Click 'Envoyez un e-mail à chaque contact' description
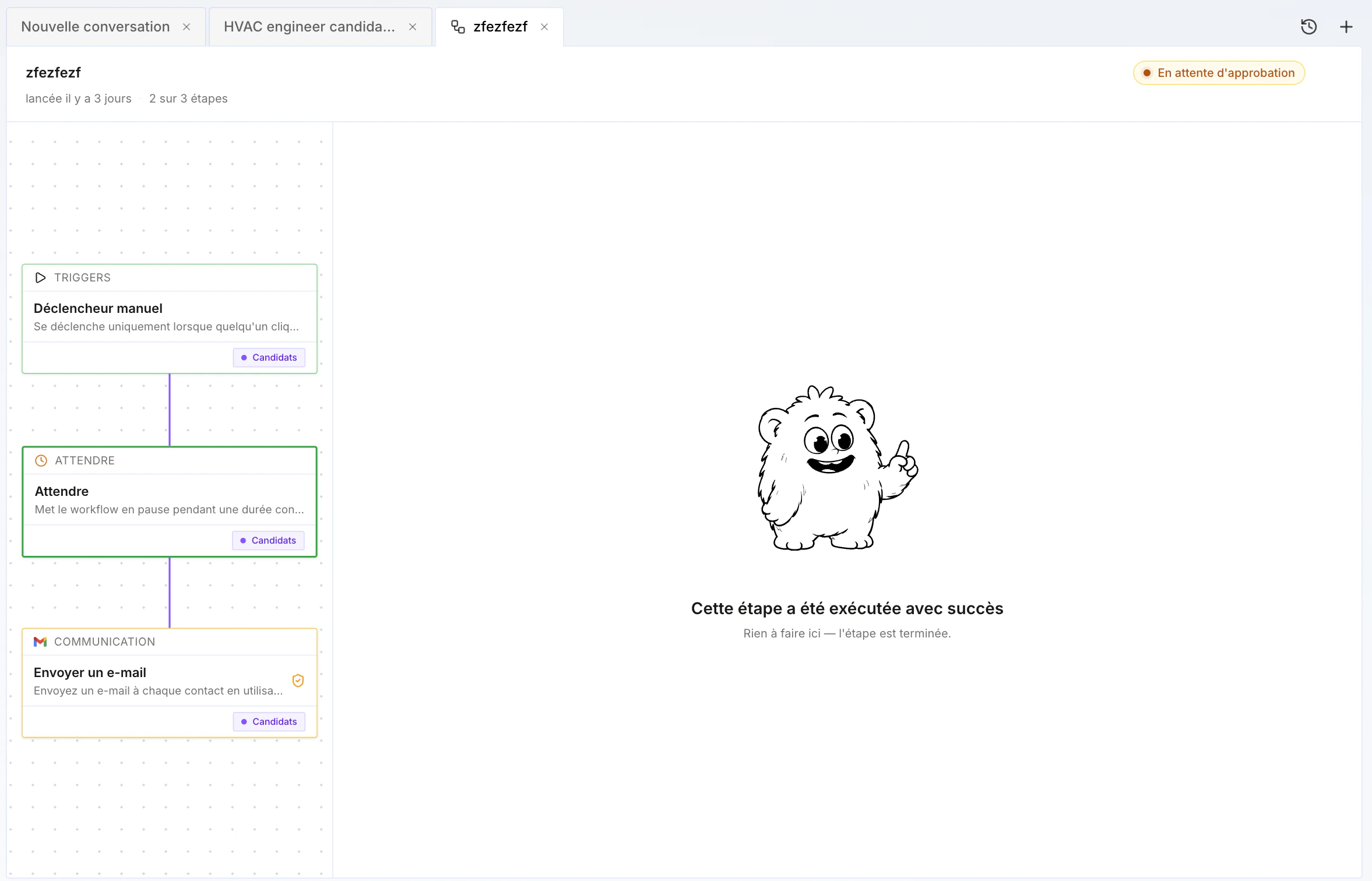The width and height of the screenshot is (1372, 881). [158, 690]
